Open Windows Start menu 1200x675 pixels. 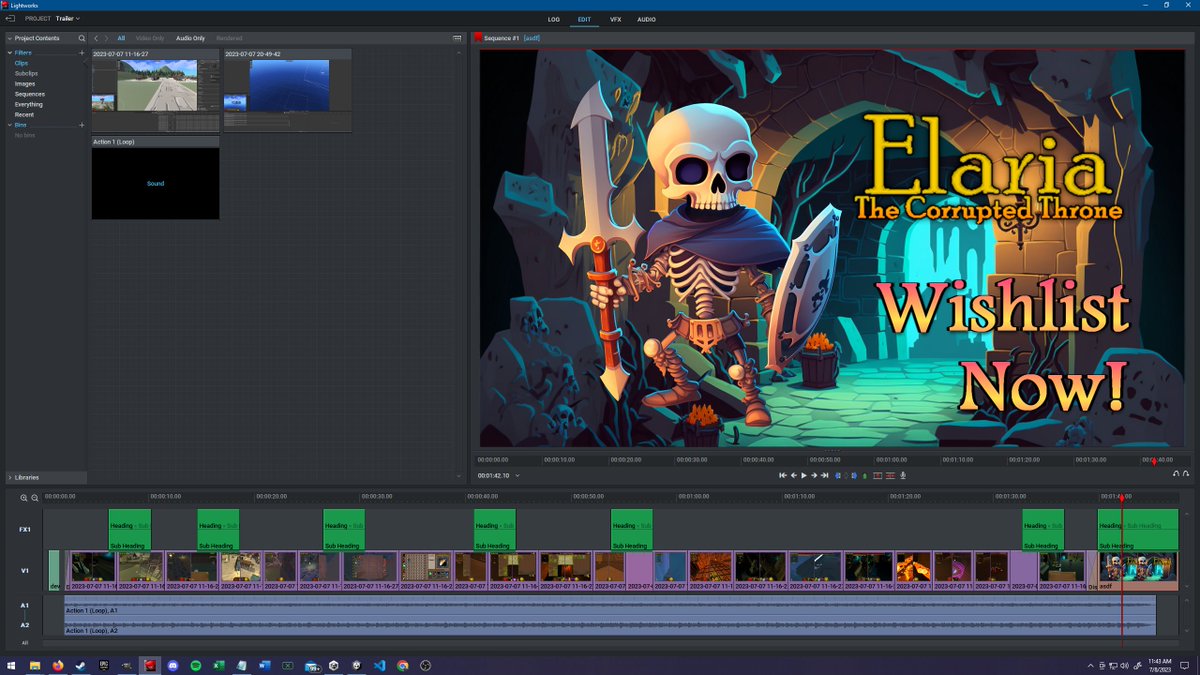pos(12,665)
